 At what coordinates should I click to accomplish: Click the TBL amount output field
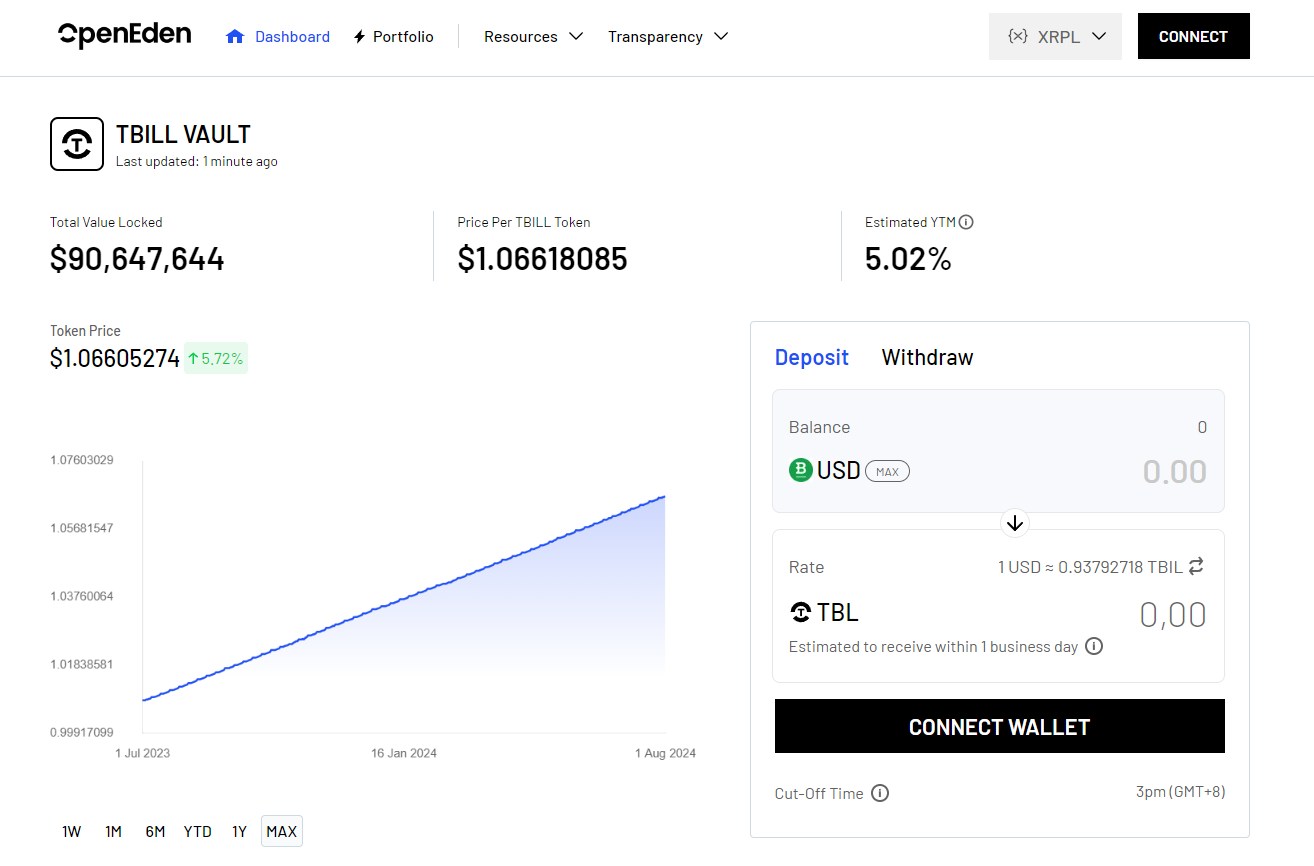click(x=1173, y=614)
